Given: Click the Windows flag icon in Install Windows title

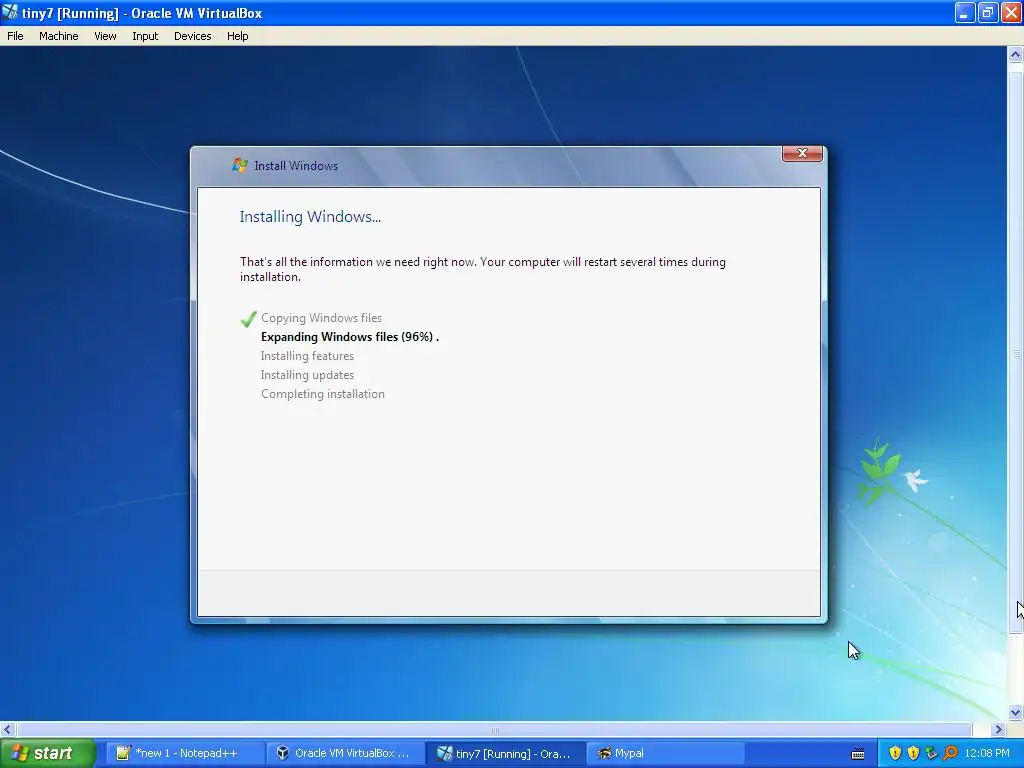Looking at the screenshot, I should point(240,165).
